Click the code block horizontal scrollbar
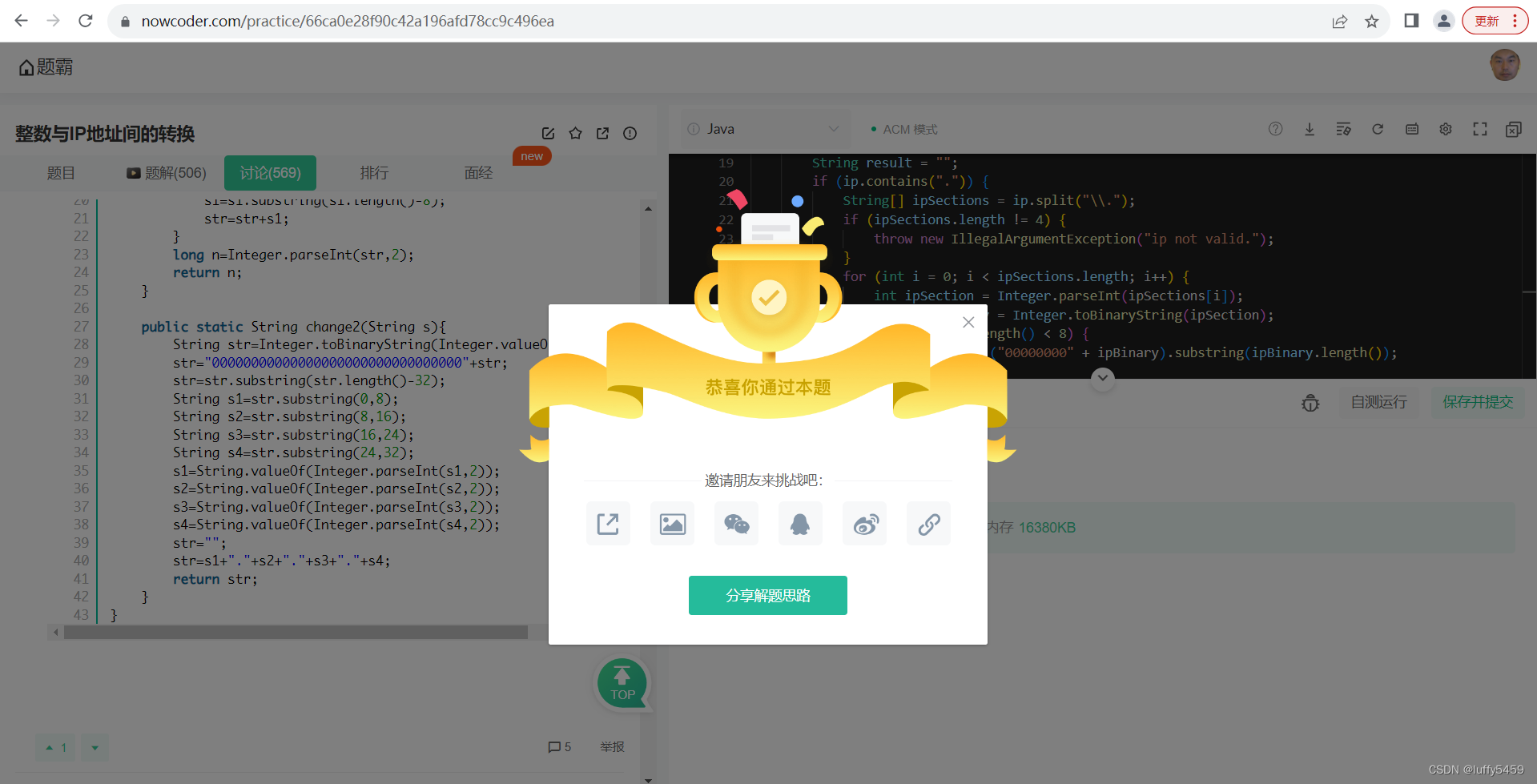This screenshot has width=1537, height=784. (296, 633)
